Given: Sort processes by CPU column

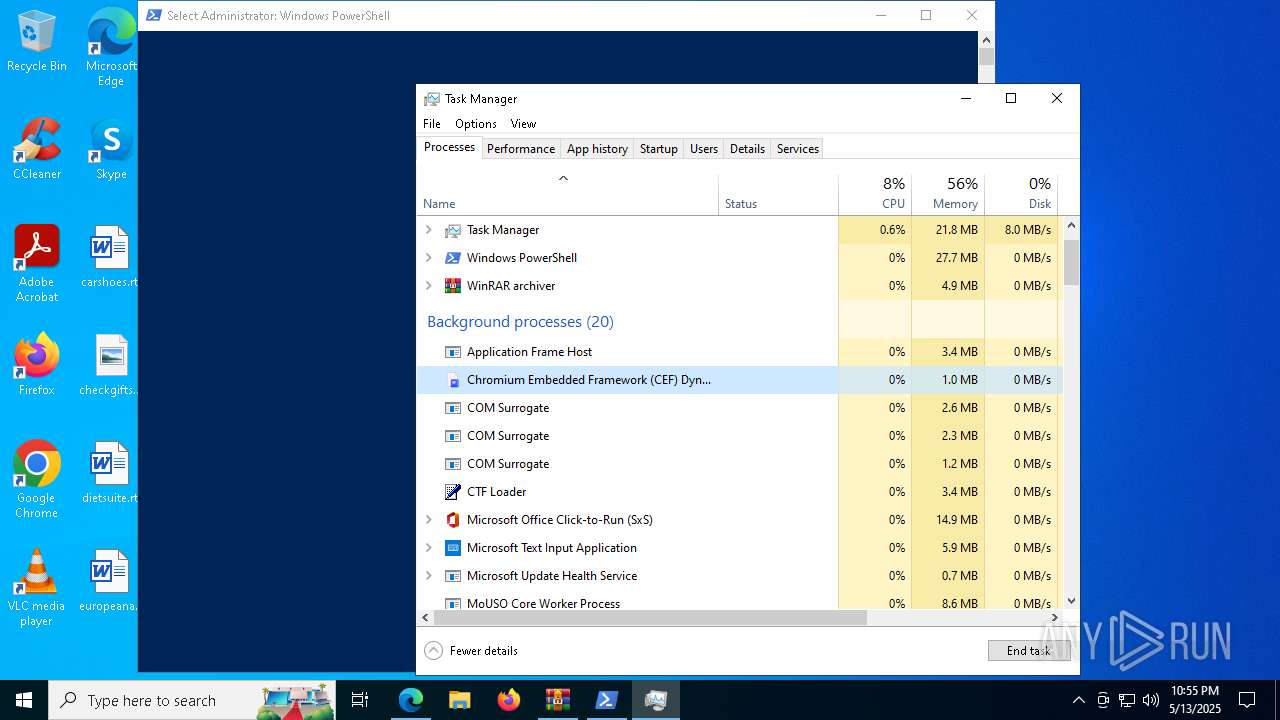Looking at the screenshot, I should [x=875, y=193].
